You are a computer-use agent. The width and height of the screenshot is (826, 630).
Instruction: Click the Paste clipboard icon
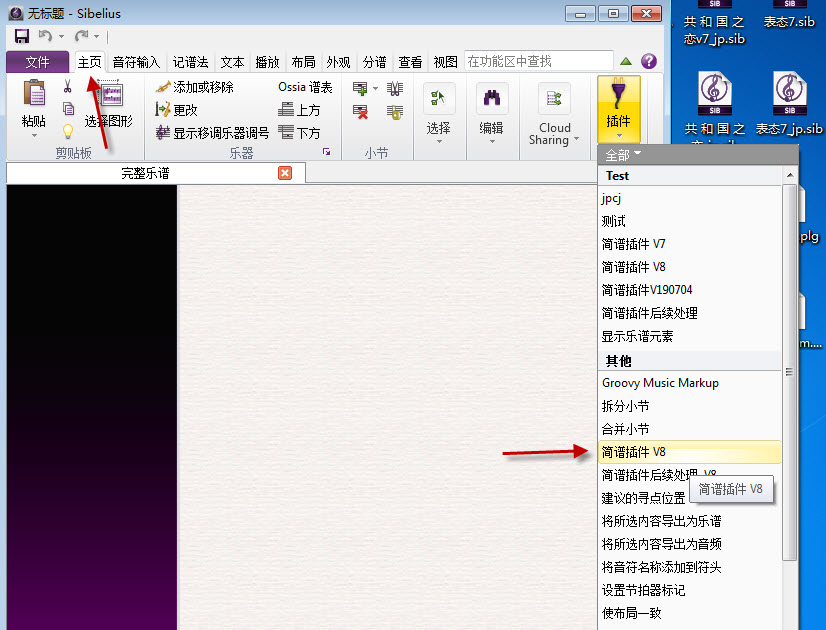point(33,97)
